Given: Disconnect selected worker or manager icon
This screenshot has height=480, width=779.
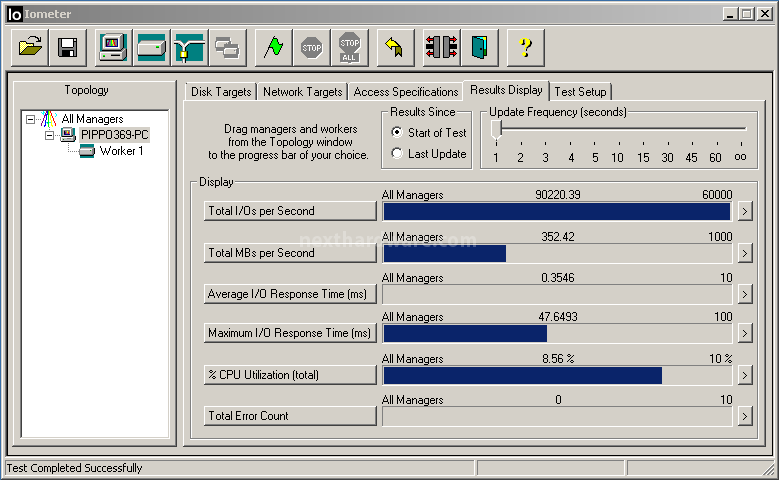Looking at the screenshot, I should (442, 48).
